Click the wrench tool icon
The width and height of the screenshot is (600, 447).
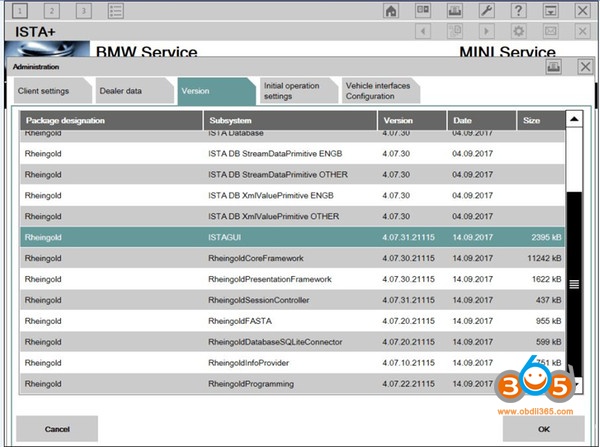[x=486, y=10]
